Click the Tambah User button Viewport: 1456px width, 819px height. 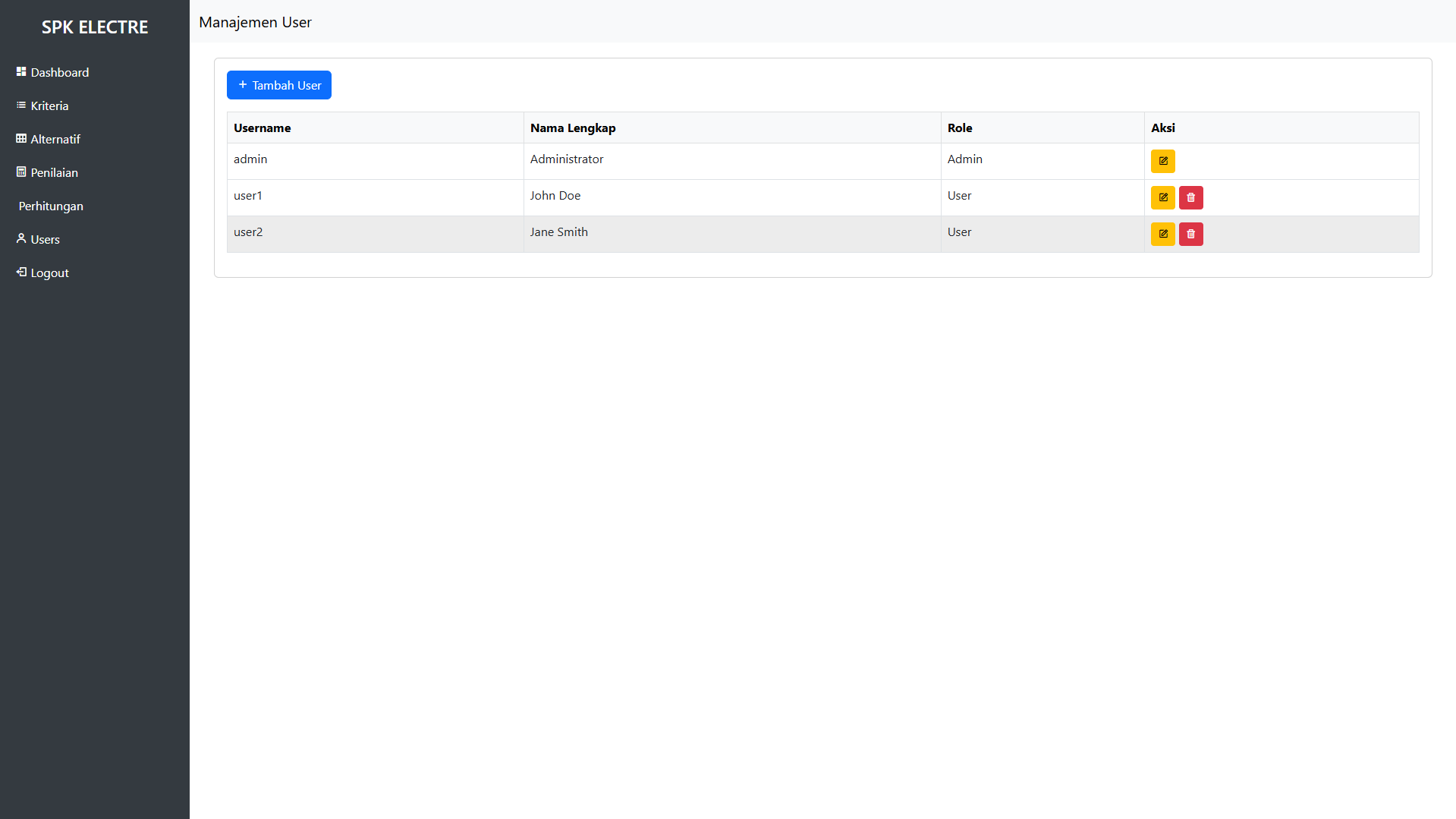click(x=279, y=85)
